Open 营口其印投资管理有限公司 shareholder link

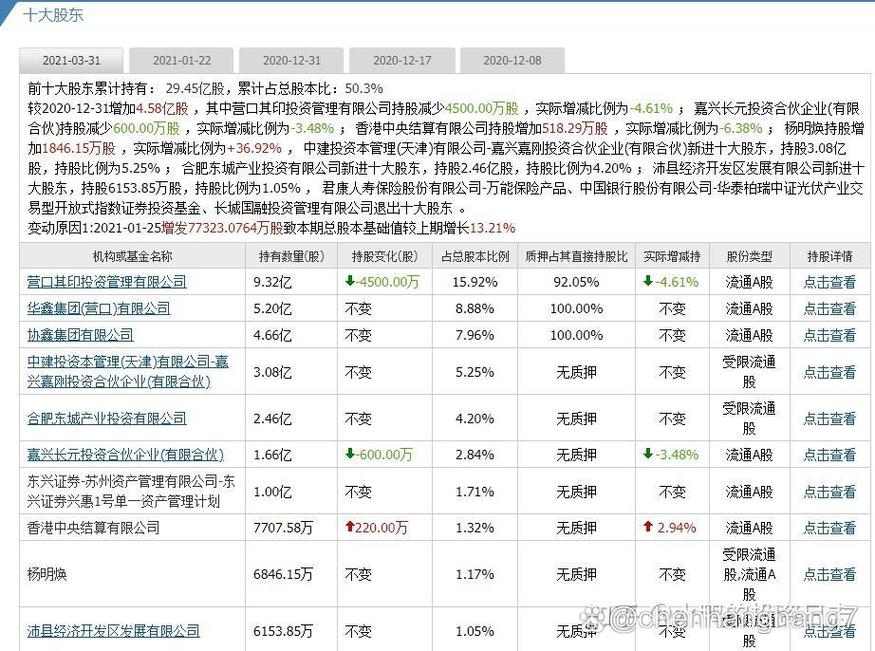coord(107,282)
